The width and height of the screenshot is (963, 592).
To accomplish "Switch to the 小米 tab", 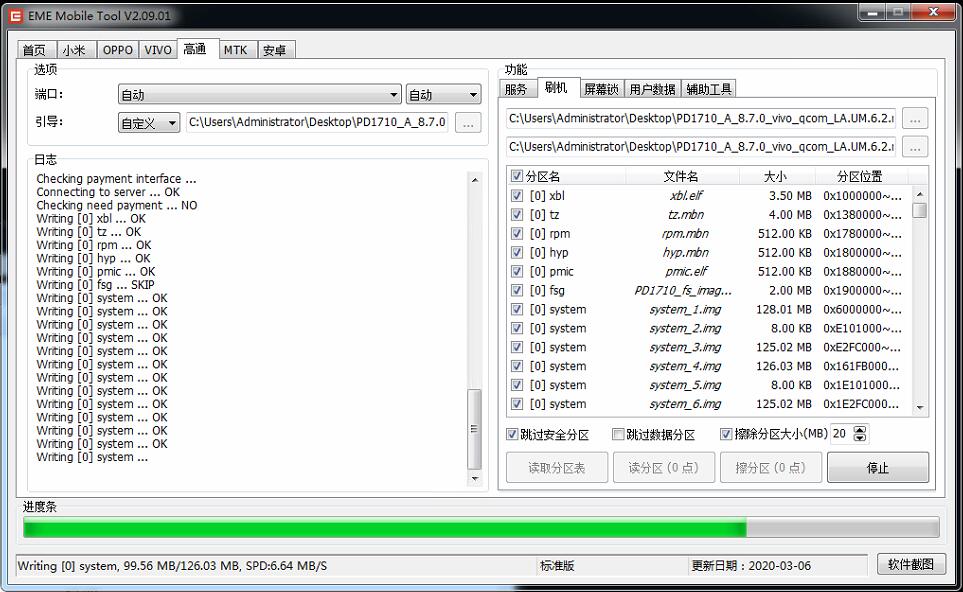I will (74, 50).
